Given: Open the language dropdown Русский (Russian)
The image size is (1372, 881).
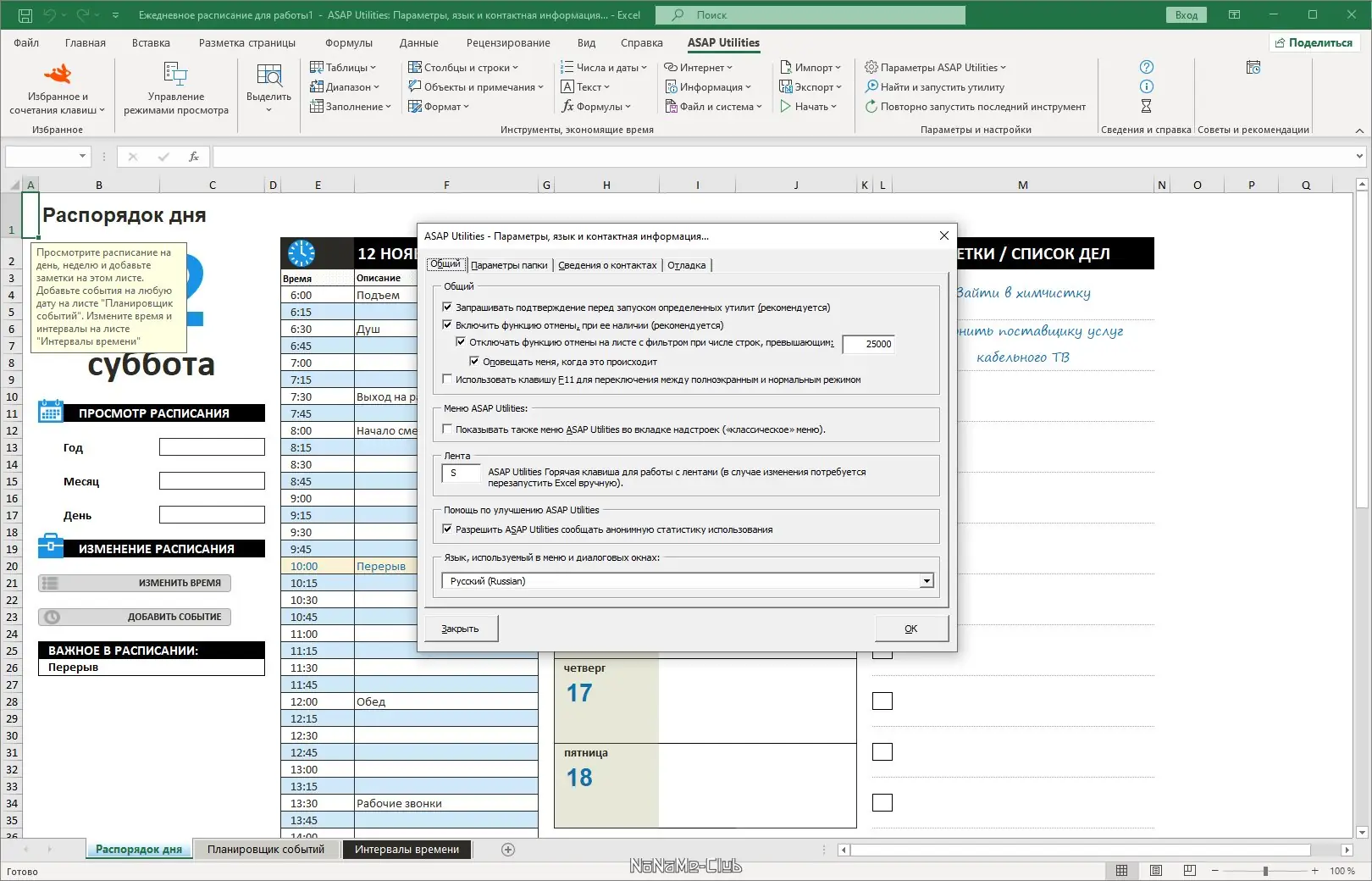Looking at the screenshot, I should tap(927, 581).
